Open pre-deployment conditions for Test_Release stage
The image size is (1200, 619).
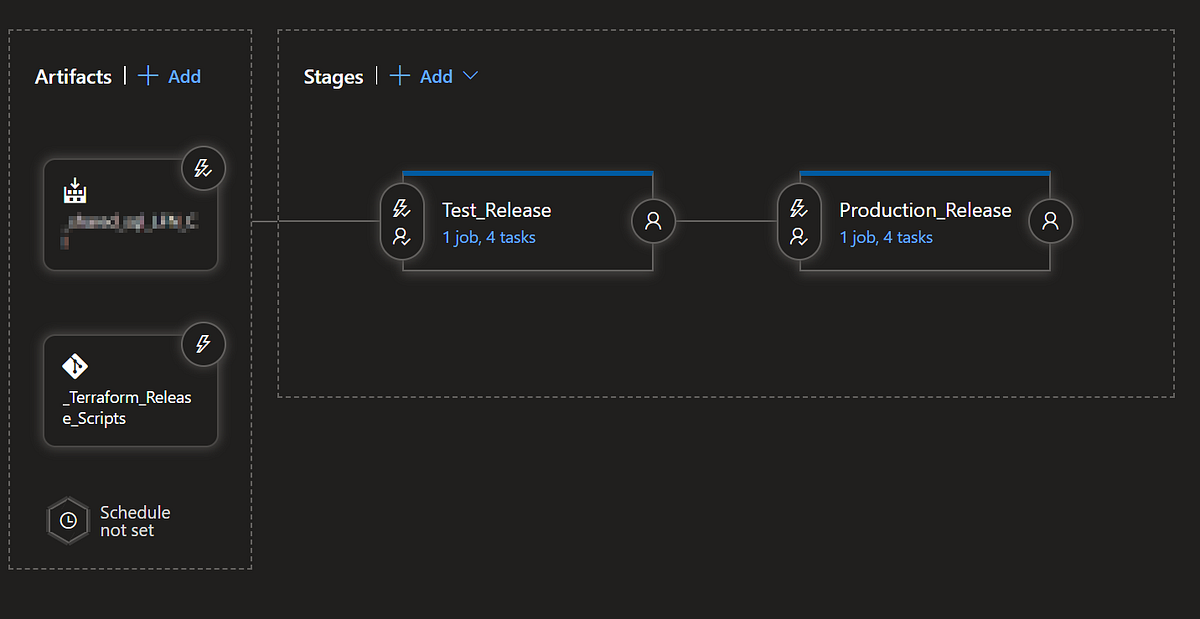tap(402, 208)
